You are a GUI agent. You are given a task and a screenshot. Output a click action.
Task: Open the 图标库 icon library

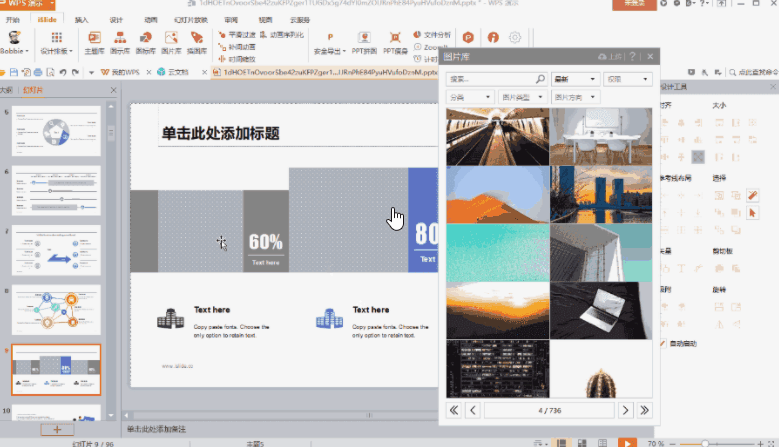pos(146,42)
